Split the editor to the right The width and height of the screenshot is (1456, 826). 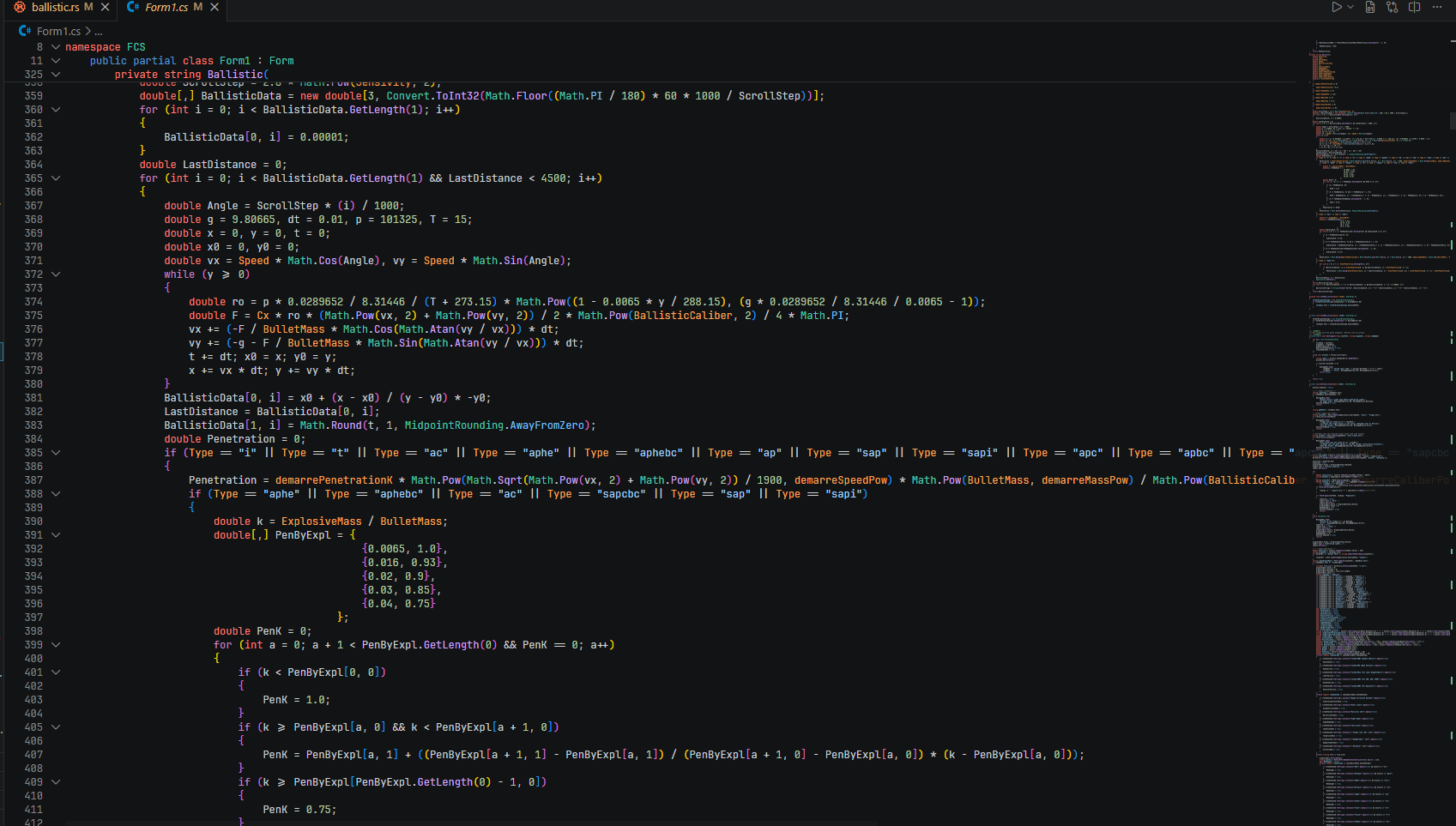coord(1414,7)
